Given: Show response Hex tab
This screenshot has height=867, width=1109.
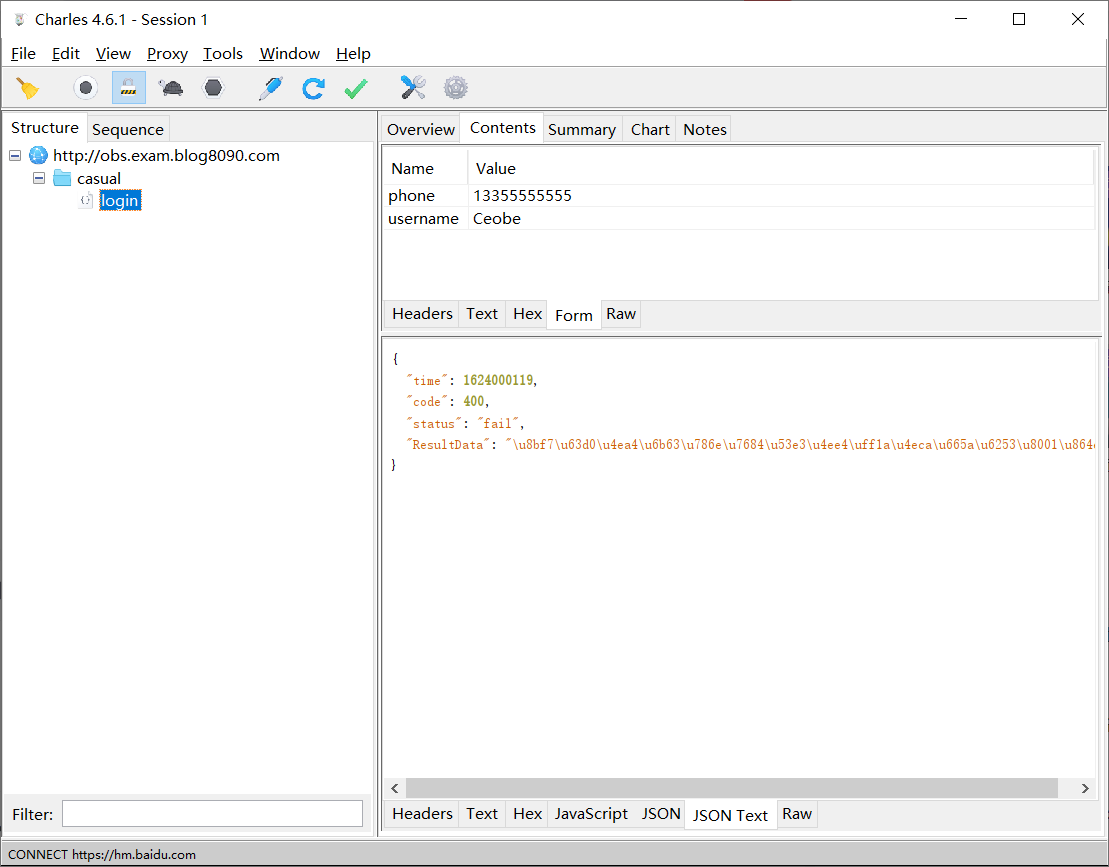Looking at the screenshot, I should coord(527,814).
